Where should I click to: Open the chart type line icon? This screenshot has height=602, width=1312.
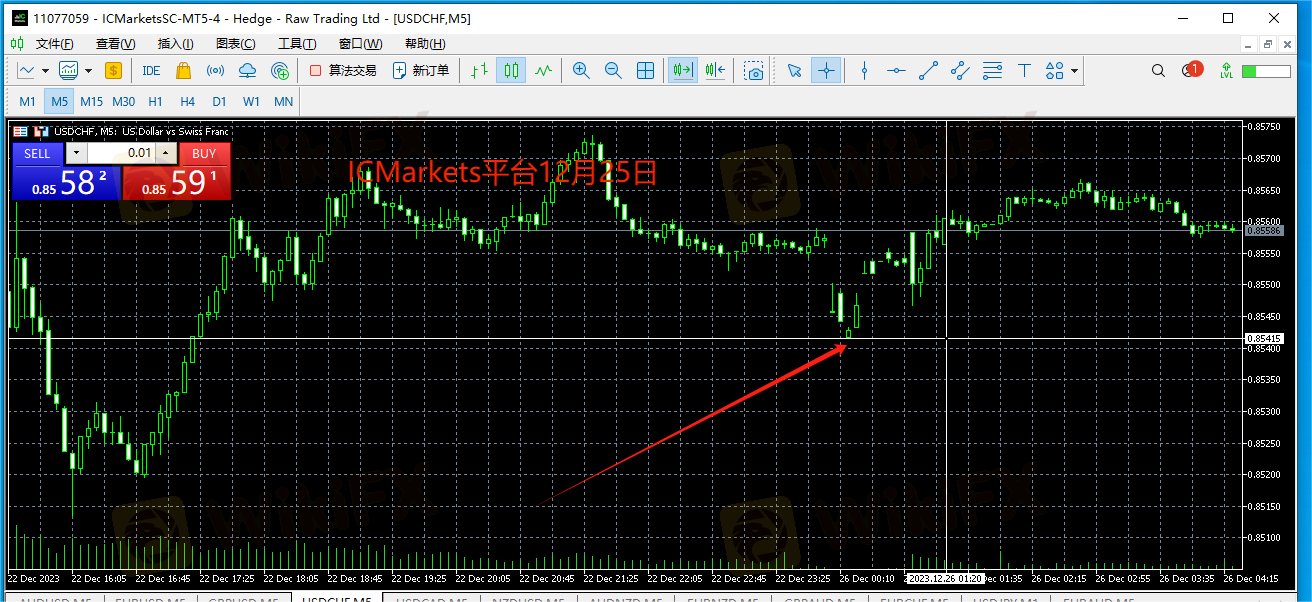pos(26,70)
